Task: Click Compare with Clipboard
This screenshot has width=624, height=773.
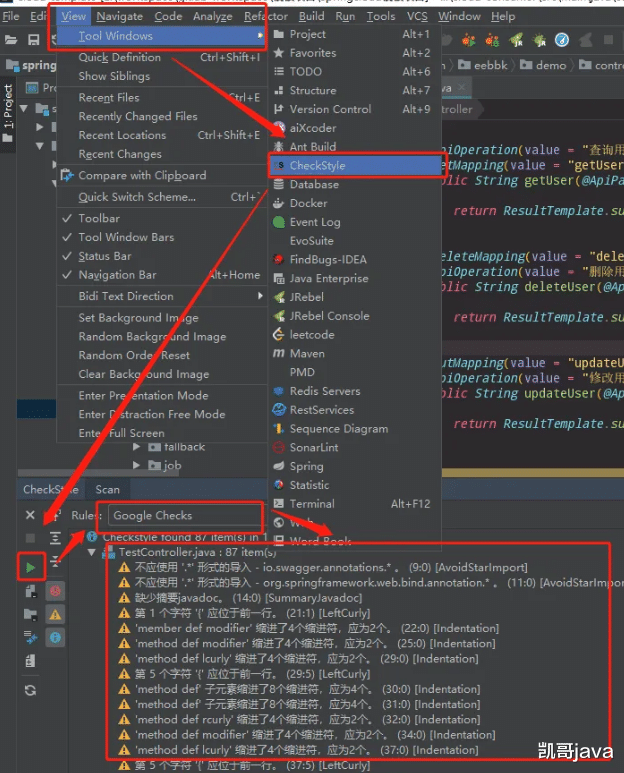Action: (x=162, y=176)
